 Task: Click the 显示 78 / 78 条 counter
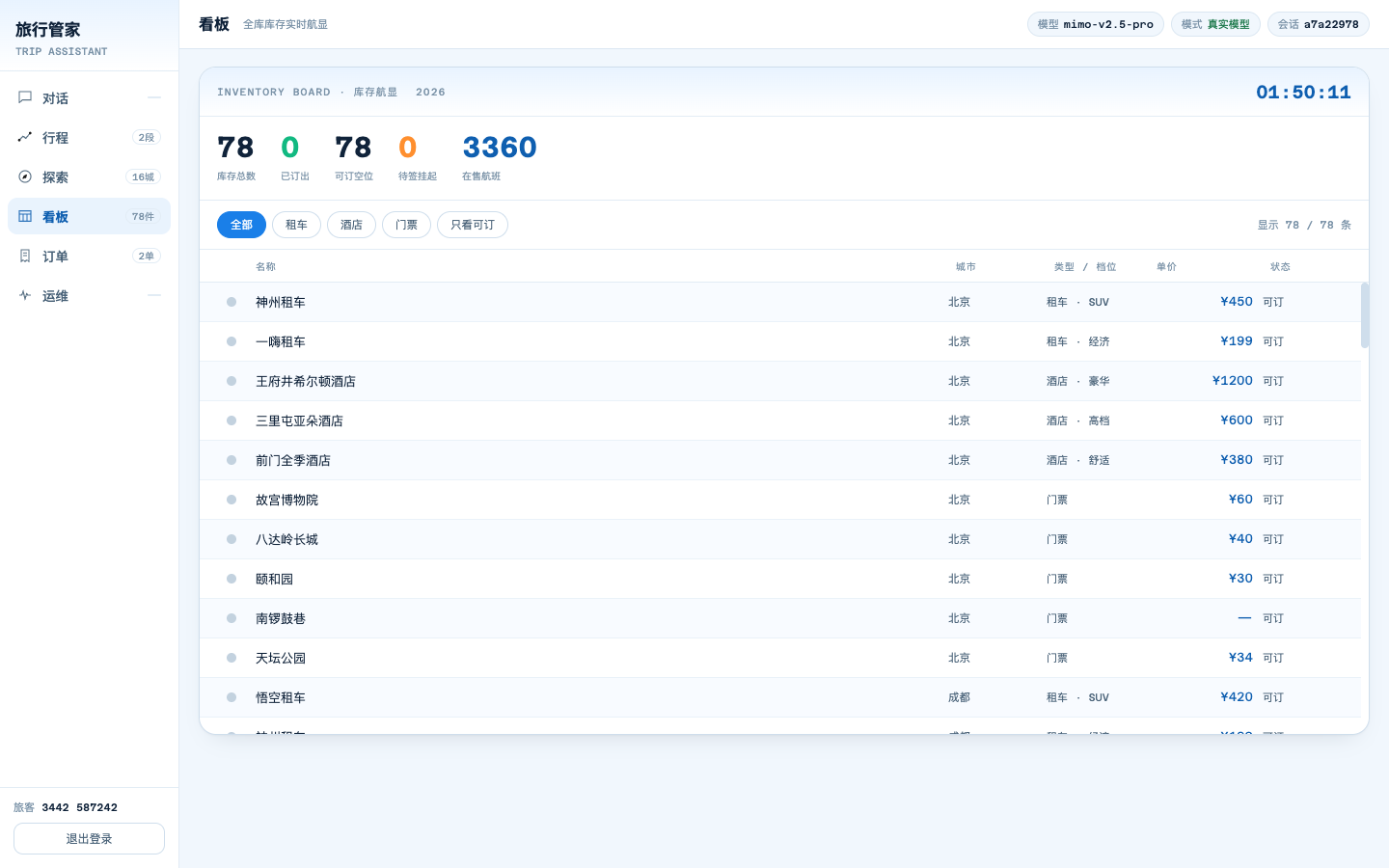pos(1304,225)
